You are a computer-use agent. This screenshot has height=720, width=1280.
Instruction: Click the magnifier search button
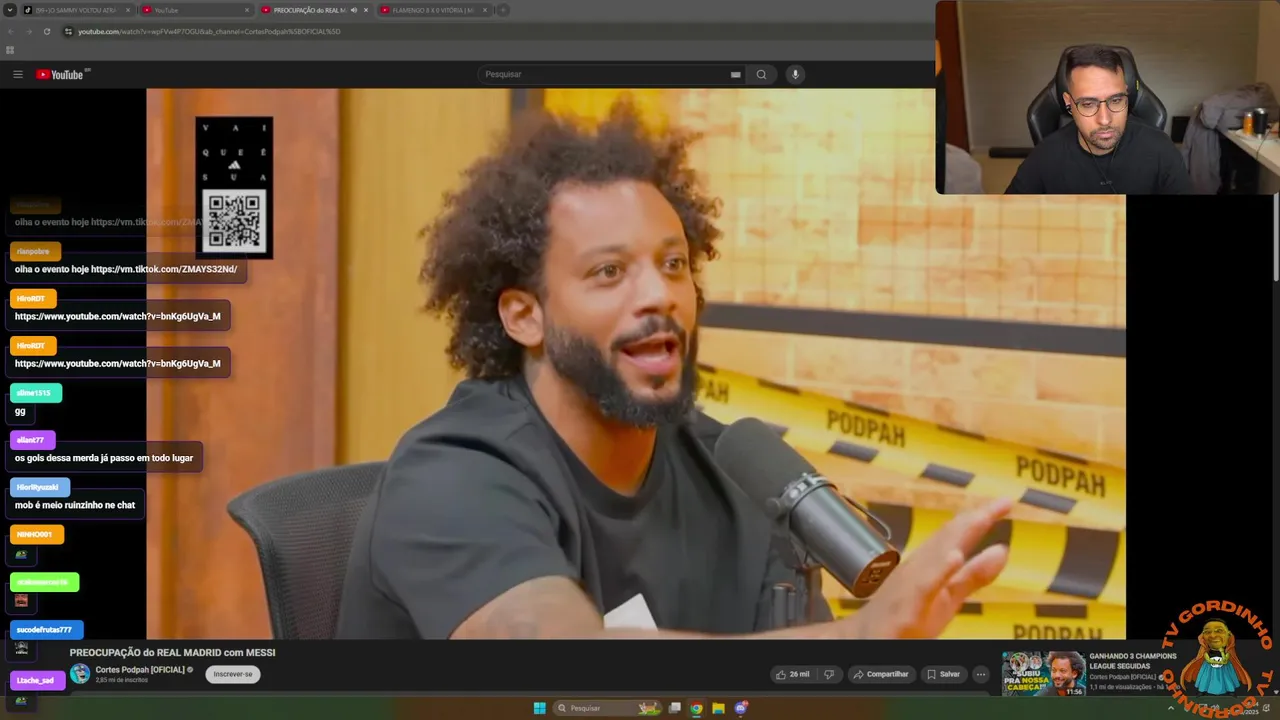(761, 74)
